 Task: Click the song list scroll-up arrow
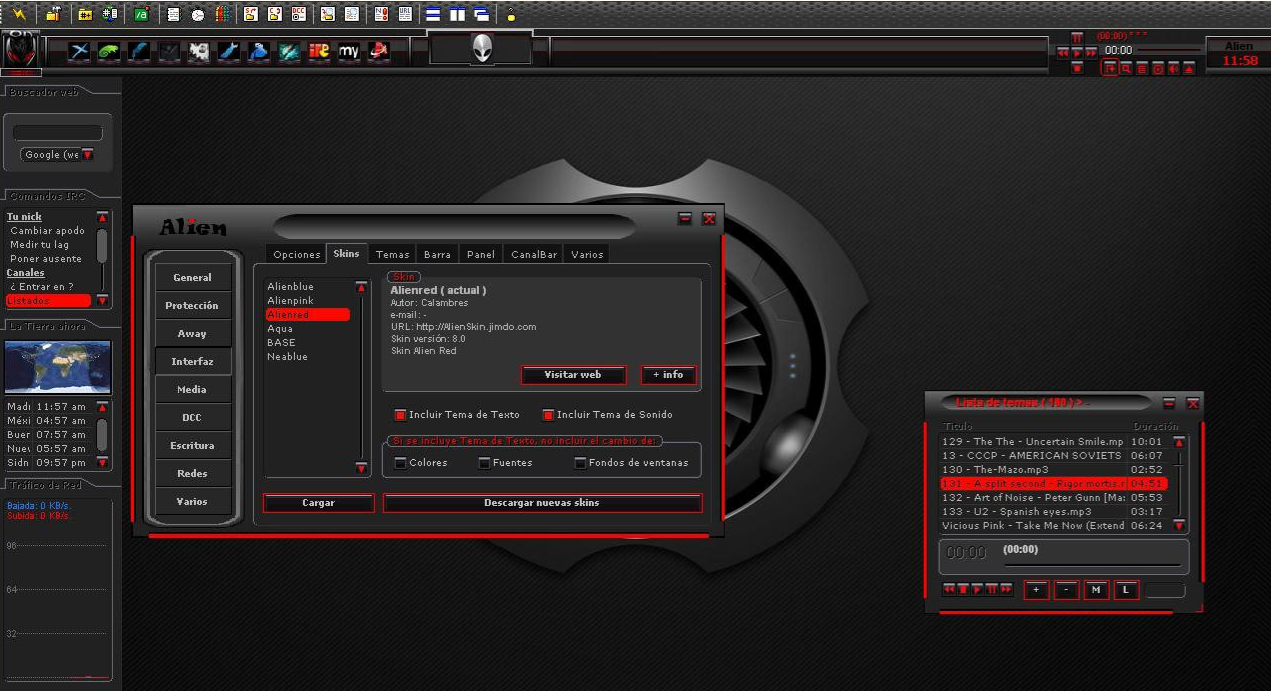tap(1179, 442)
